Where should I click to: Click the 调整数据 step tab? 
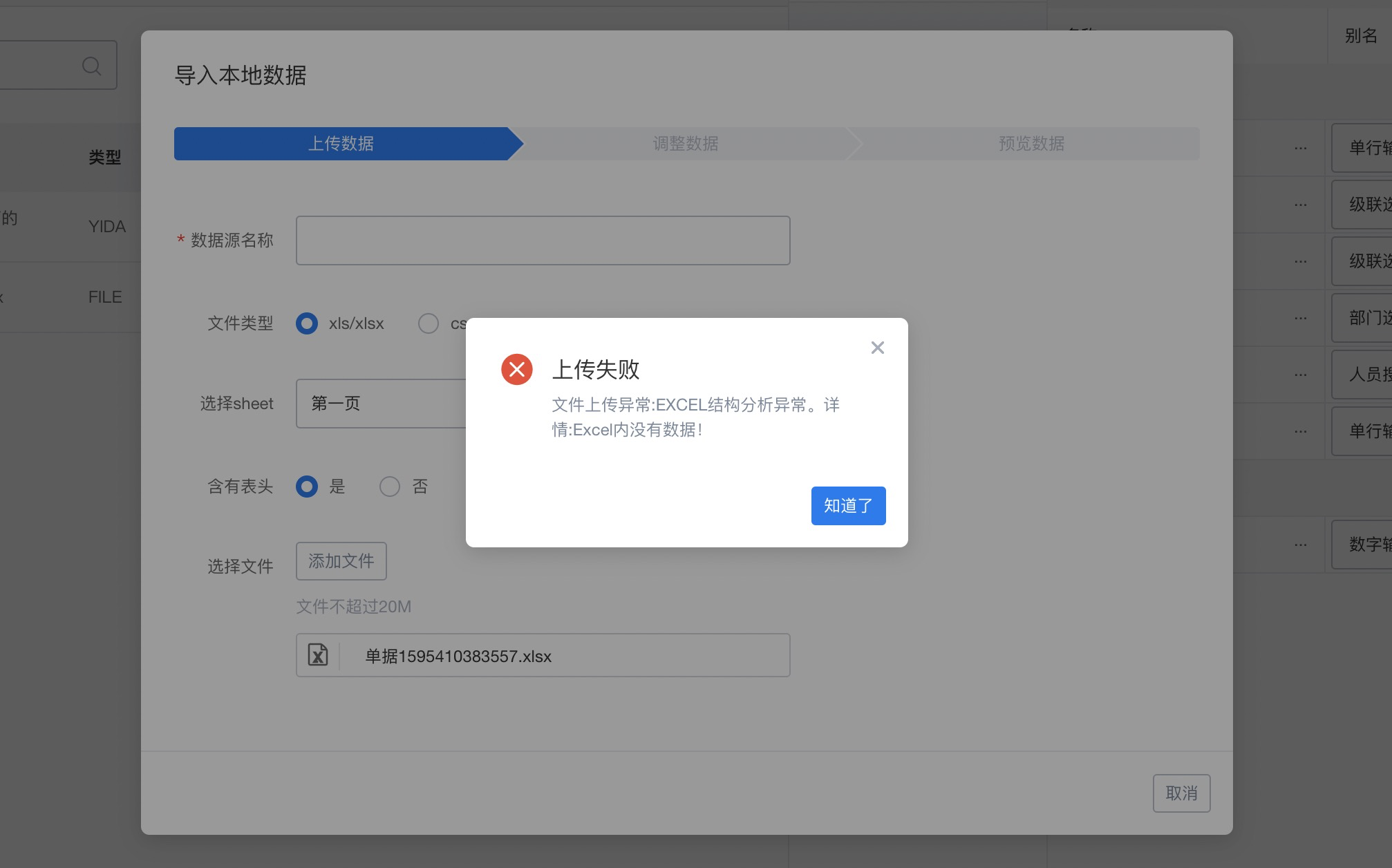(x=685, y=144)
